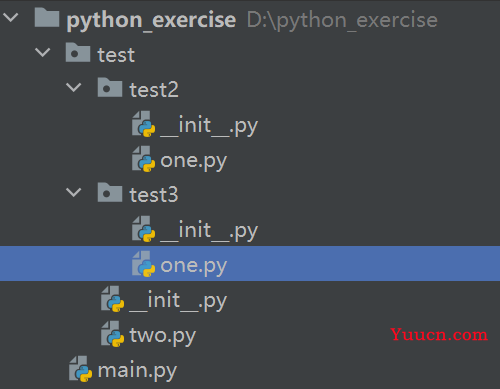Collapse the test folder using its chevron
Screen dimensions: 500x389
pyautogui.click(x=43, y=52)
